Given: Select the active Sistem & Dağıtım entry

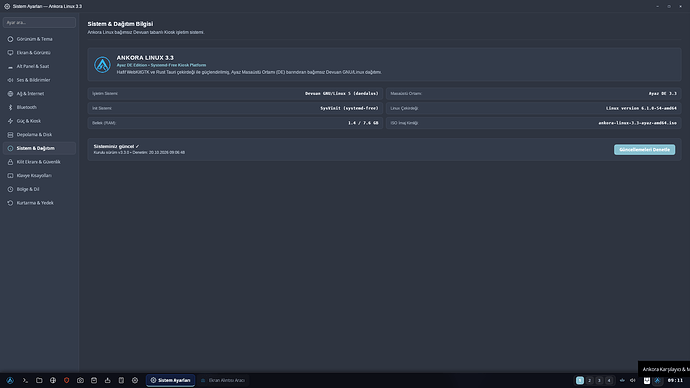Looking at the screenshot, I should click(39, 148).
